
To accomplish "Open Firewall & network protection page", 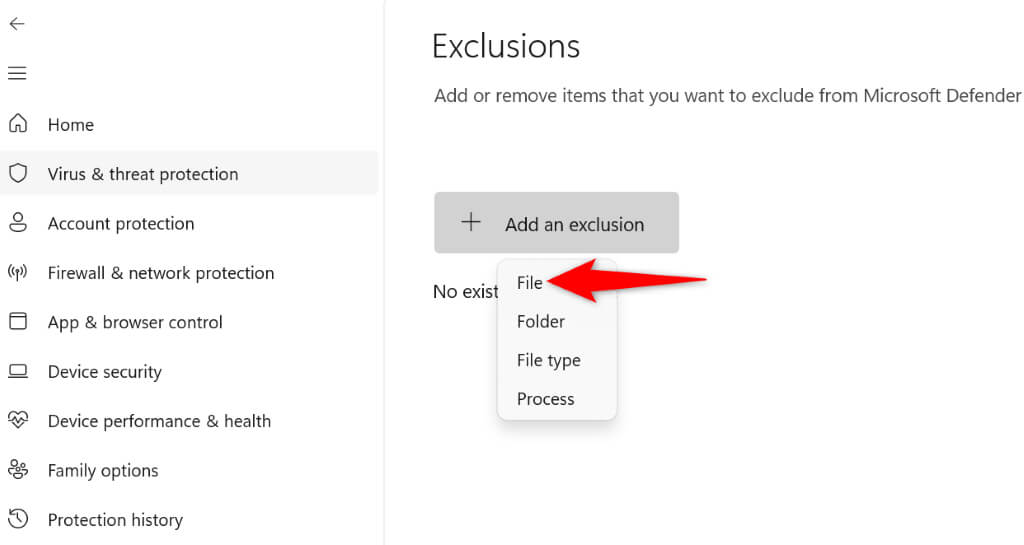I will [160, 273].
